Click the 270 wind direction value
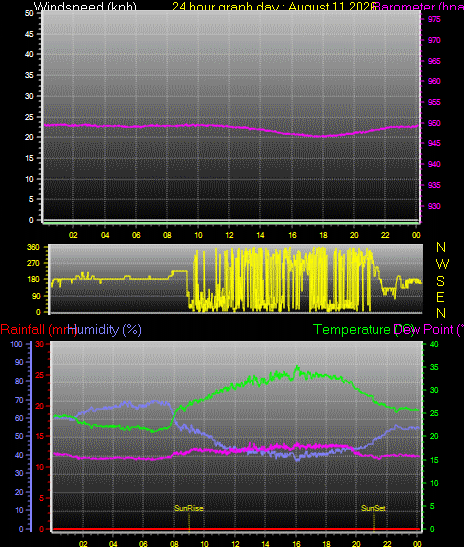 (x=33, y=263)
